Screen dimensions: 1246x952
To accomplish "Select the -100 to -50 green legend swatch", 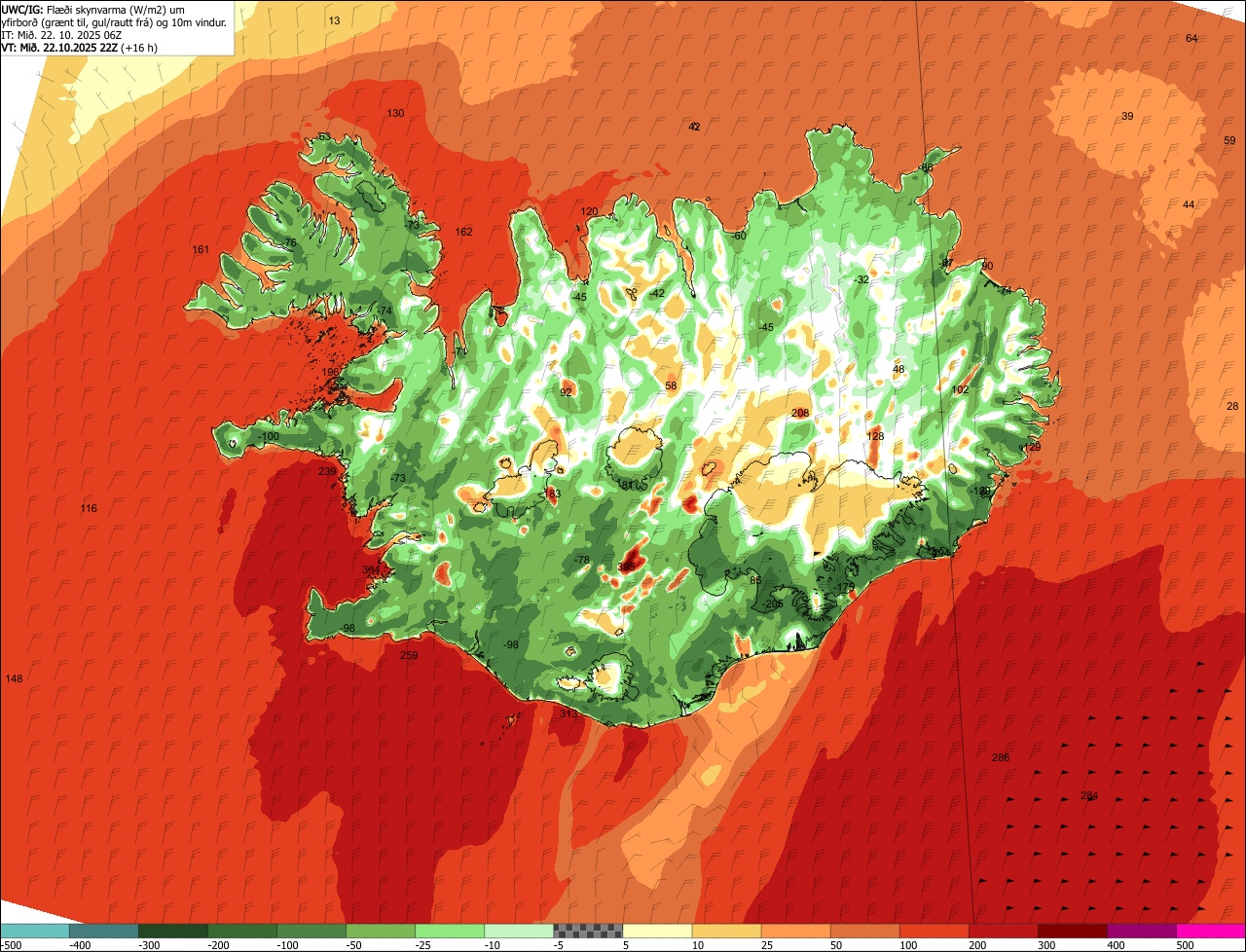I will [311, 930].
